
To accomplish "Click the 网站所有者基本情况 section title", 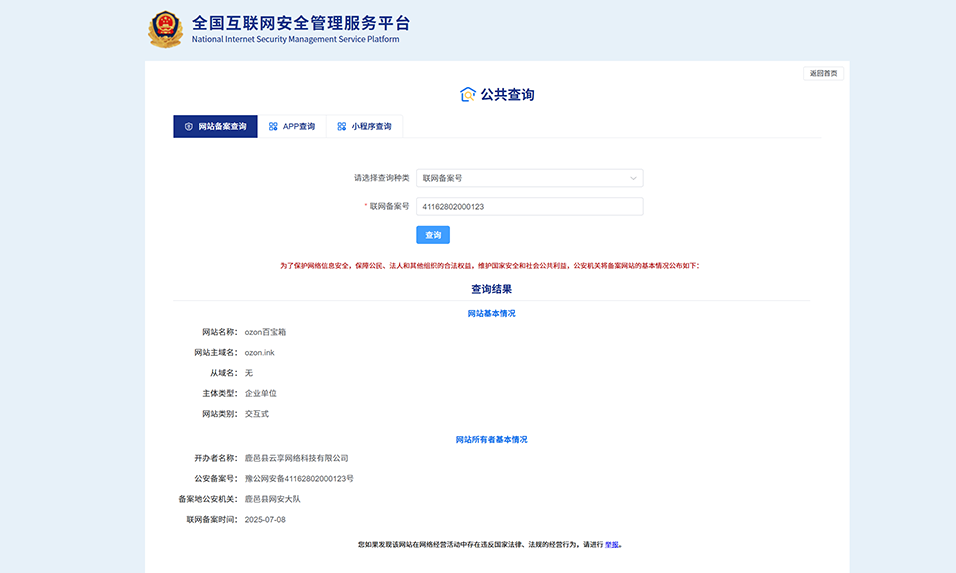I will pos(491,440).
